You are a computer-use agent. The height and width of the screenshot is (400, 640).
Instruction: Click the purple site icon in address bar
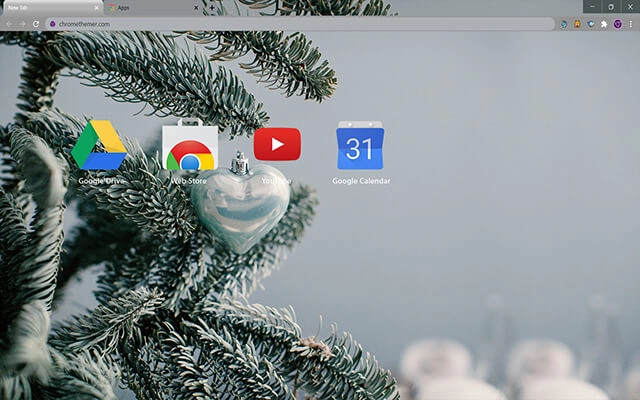click(52, 24)
